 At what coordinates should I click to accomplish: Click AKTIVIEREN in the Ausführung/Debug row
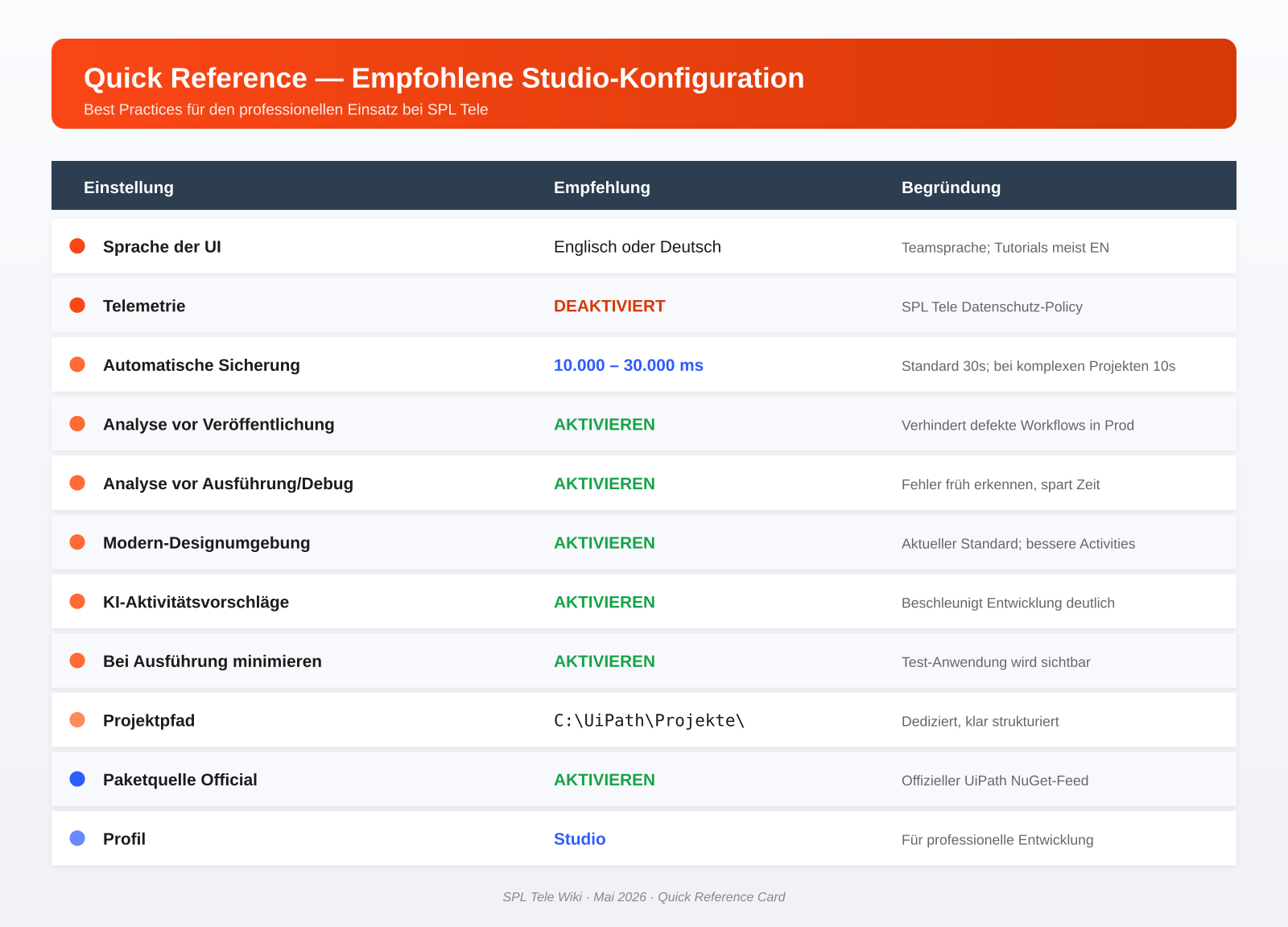[x=605, y=484]
